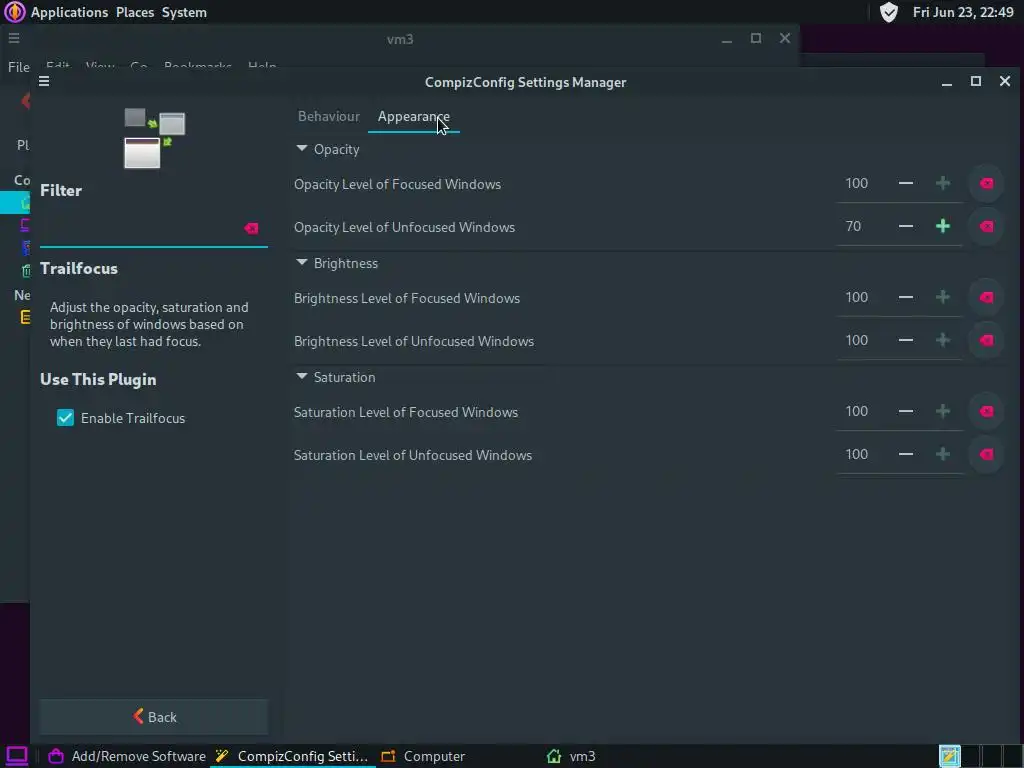This screenshot has height=768, width=1024.
Task: Clear the Filter field with pink icon
Action: tap(251, 228)
